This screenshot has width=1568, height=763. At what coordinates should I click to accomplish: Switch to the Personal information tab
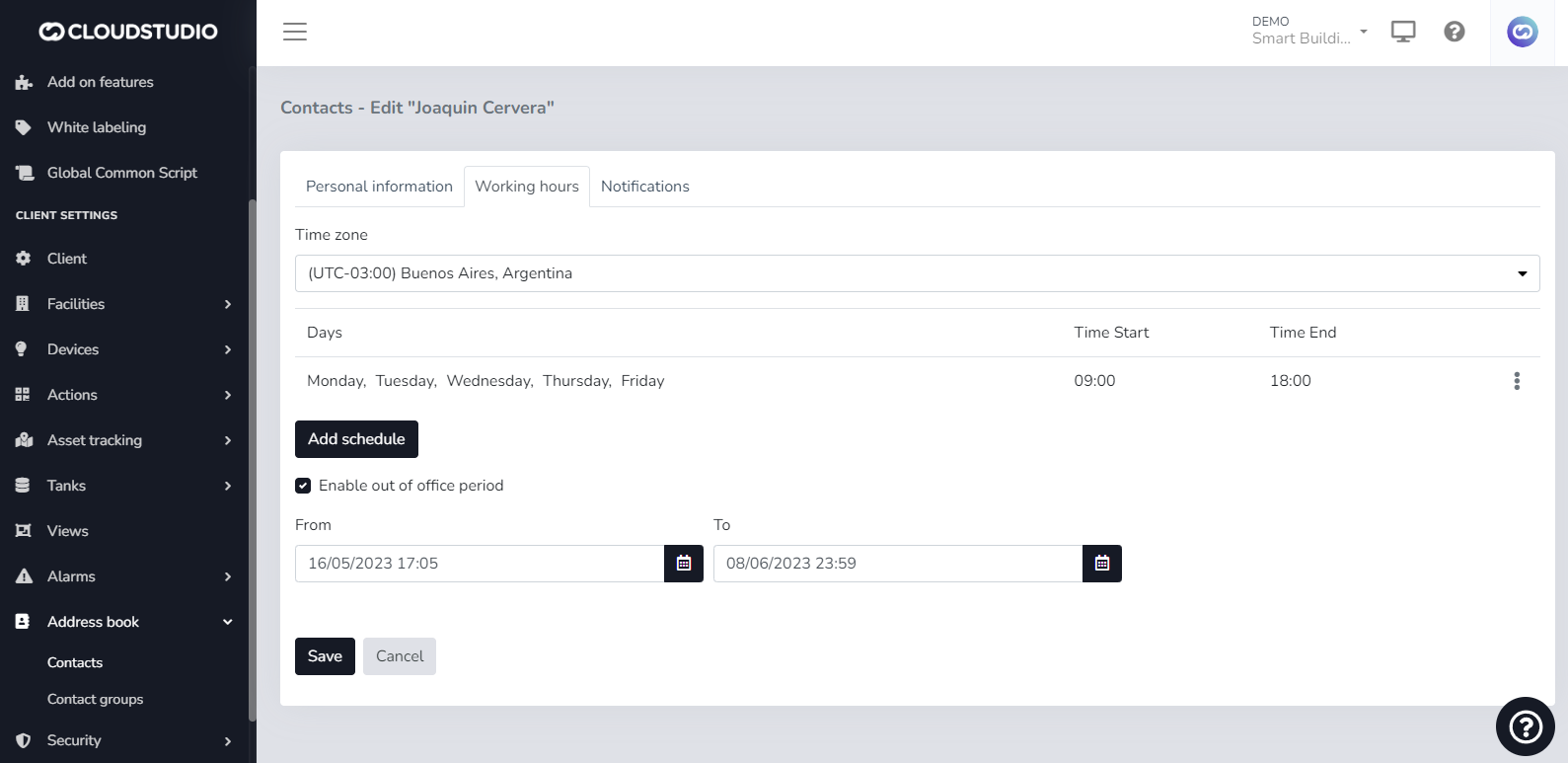point(379,187)
